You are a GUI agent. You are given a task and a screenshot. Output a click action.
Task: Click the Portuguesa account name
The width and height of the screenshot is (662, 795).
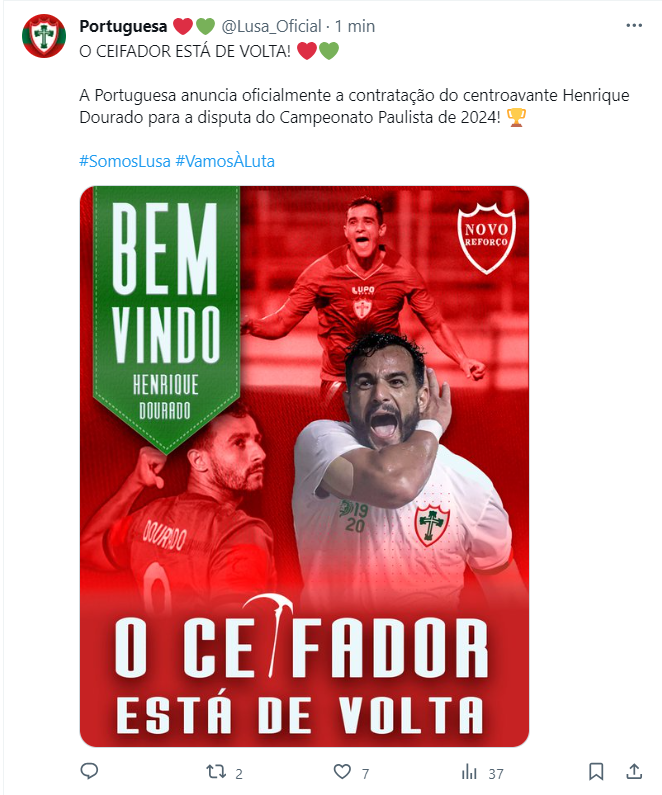pyautogui.click(x=123, y=26)
